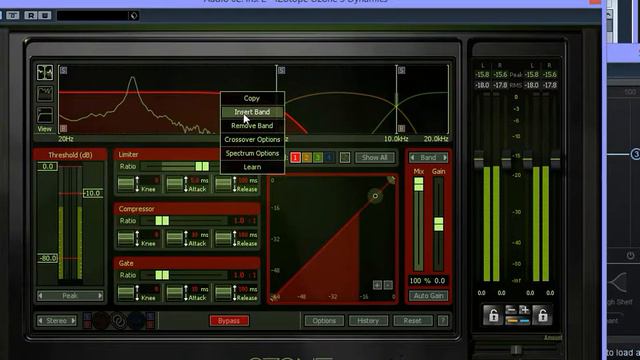Click the Limiter threshold 0.0 value field
The height and width of the screenshot is (360, 640).
[48, 167]
